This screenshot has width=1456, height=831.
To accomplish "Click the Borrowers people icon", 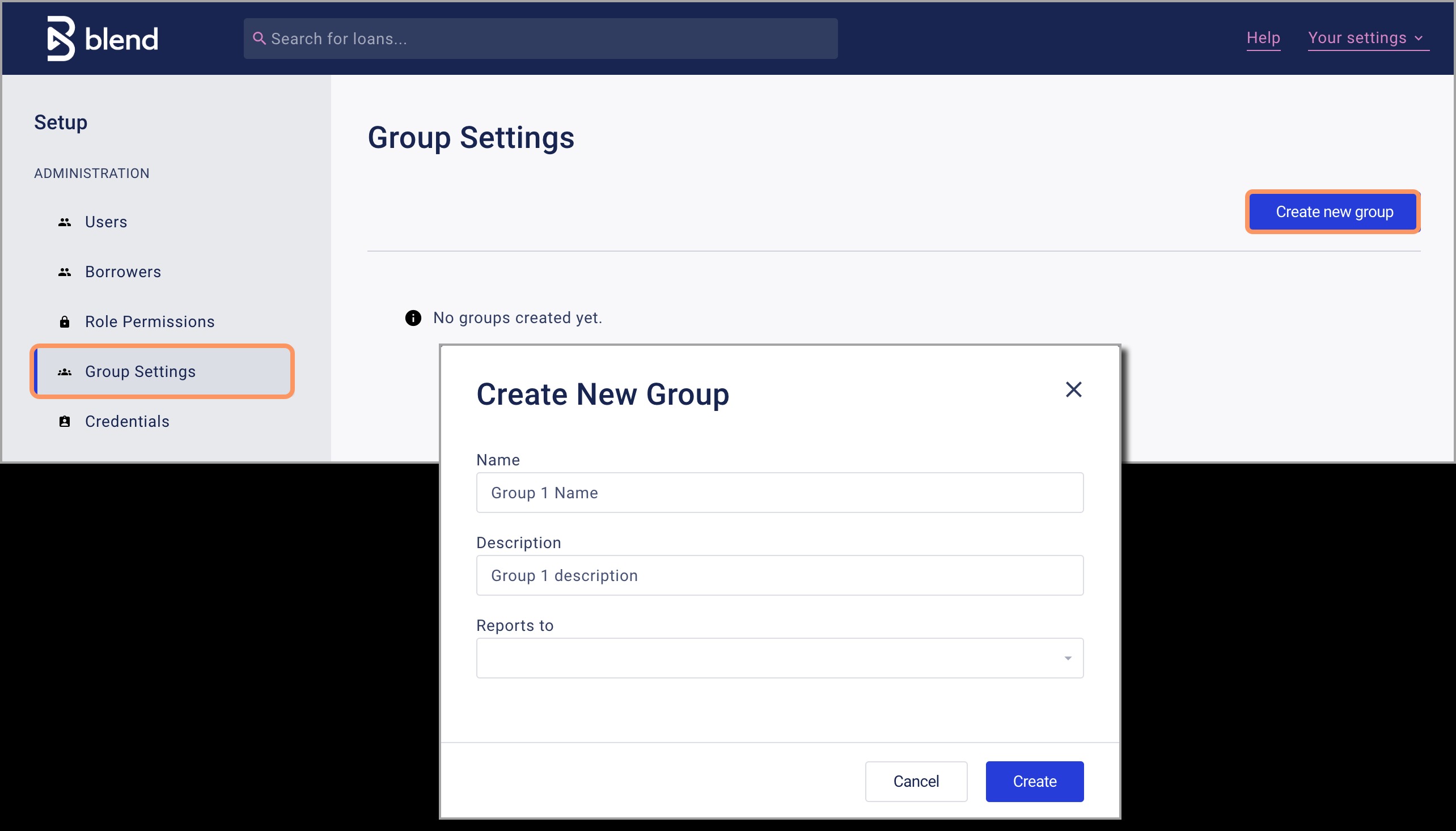I will pyautogui.click(x=65, y=272).
